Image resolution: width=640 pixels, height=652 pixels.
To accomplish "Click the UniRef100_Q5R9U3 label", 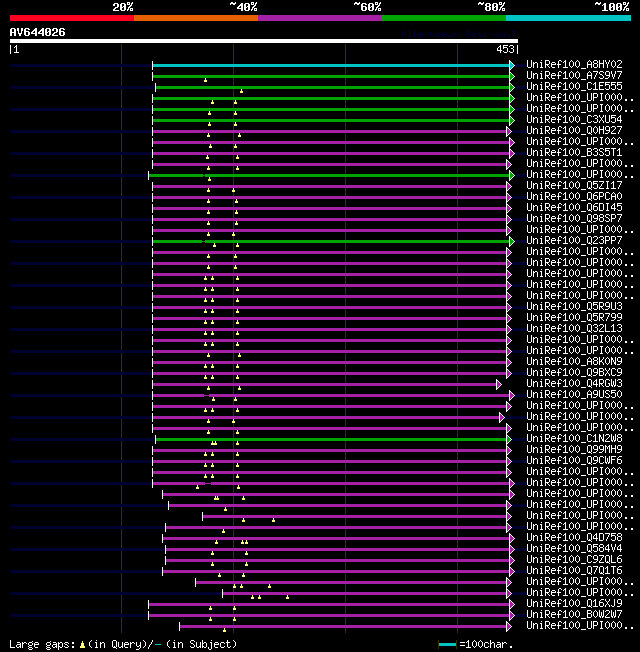I will pos(574,306).
